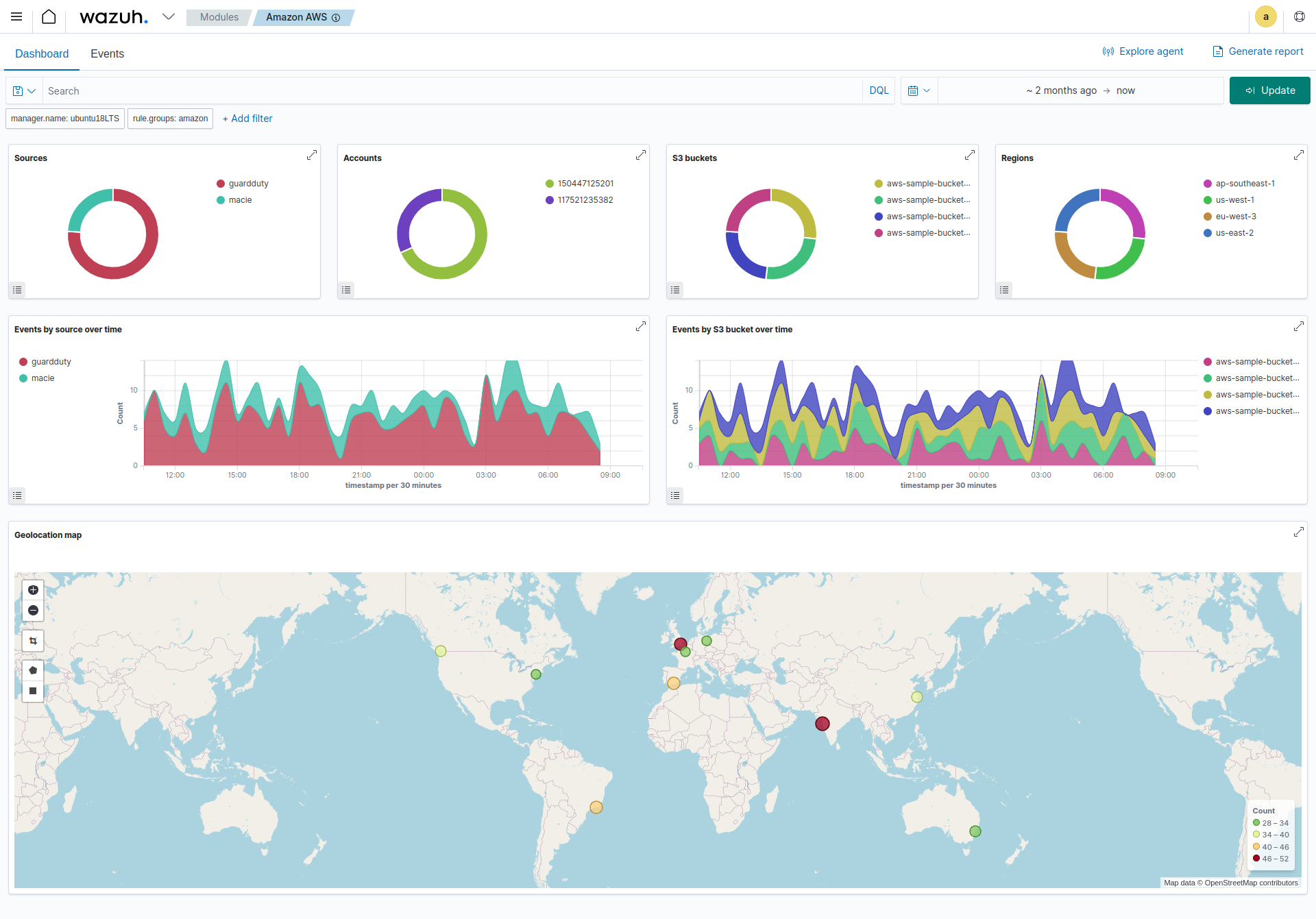
Task: Maximize the Accounts panel
Action: click(640, 156)
